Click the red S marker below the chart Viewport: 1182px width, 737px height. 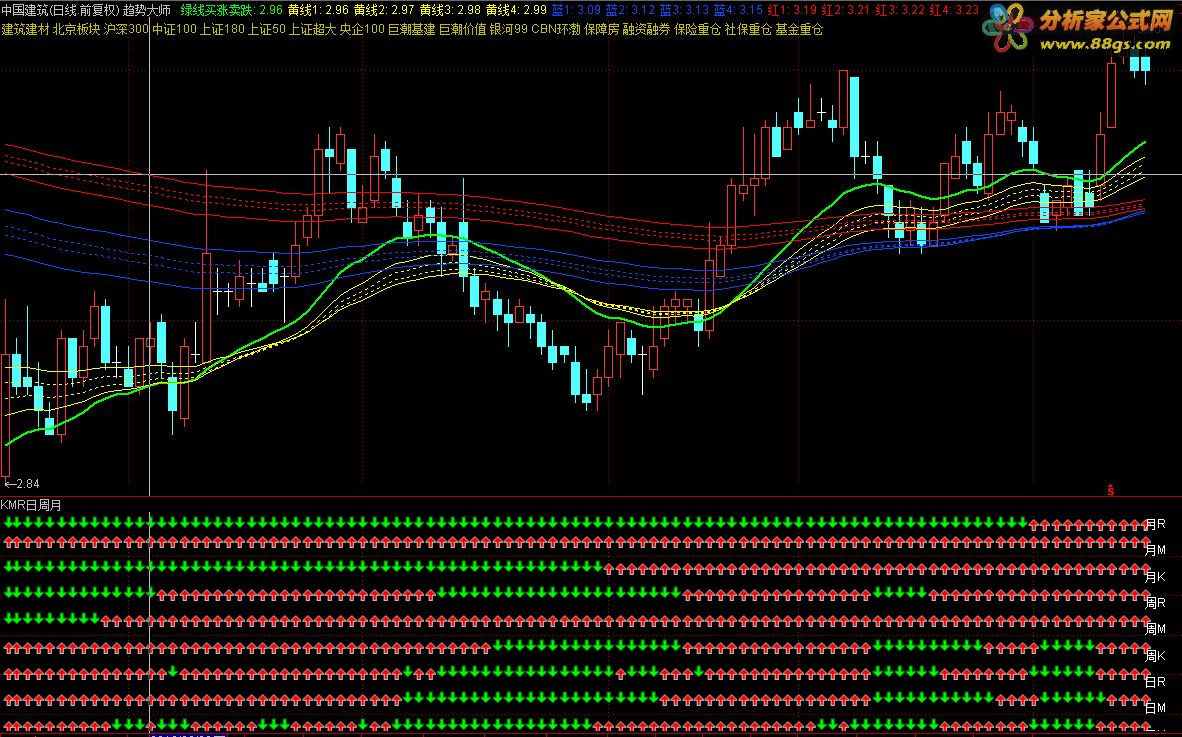click(x=1110, y=490)
